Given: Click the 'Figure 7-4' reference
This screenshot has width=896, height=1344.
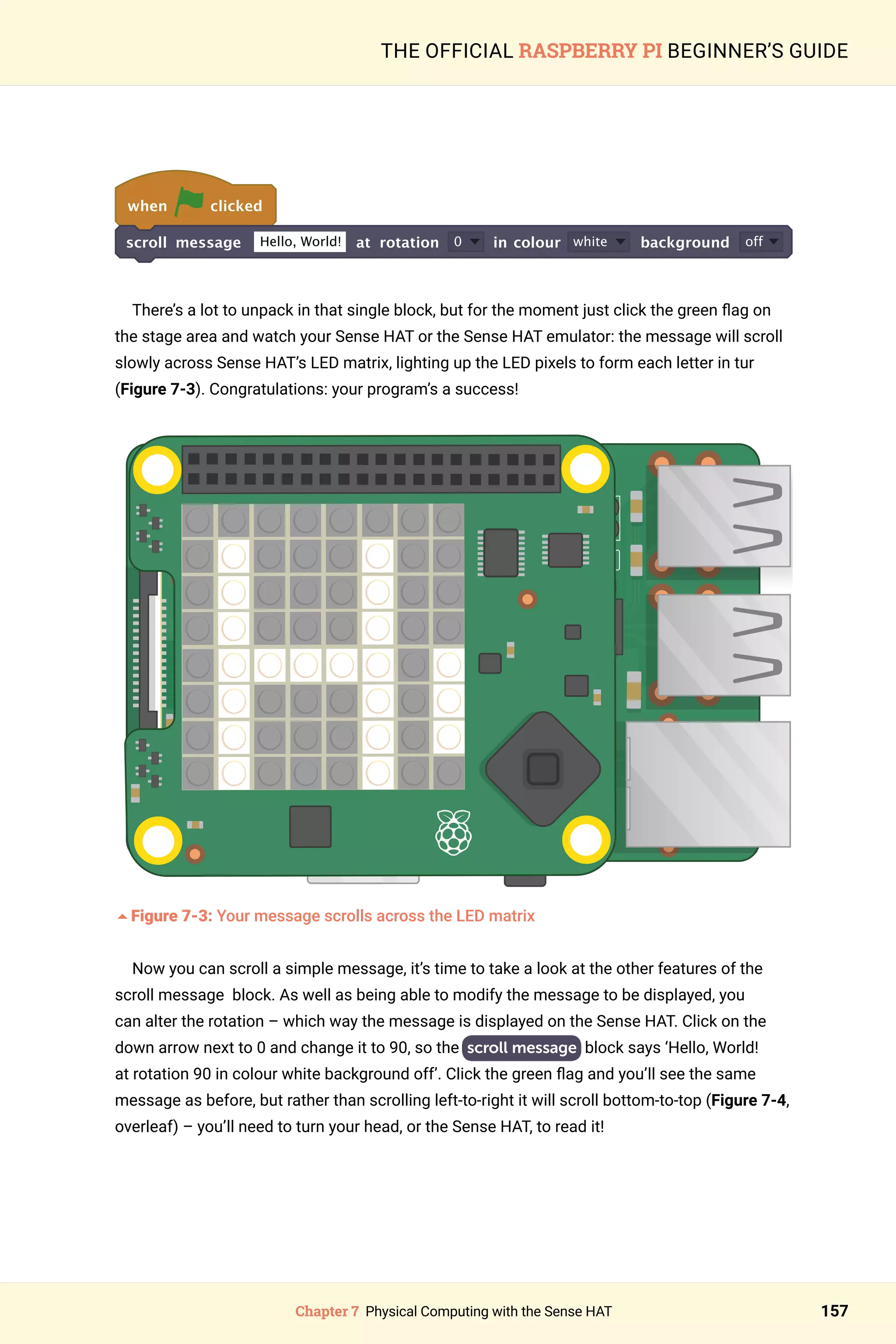Looking at the screenshot, I should tap(749, 1100).
